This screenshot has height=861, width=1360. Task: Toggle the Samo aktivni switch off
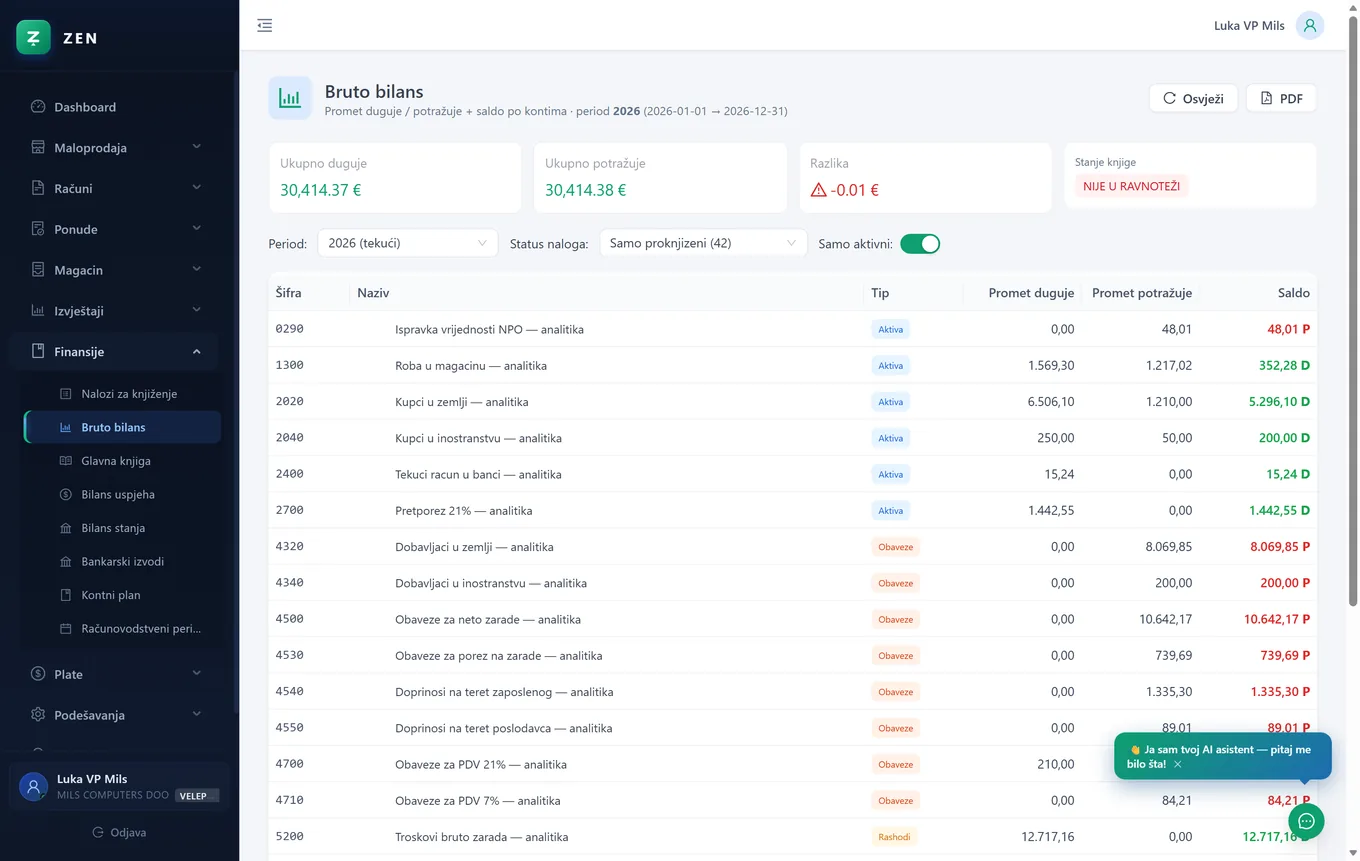pyautogui.click(x=920, y=243)
